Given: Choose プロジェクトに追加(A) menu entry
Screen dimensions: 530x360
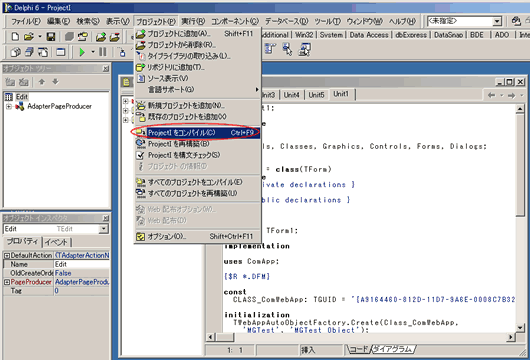Looking at the screenshot, I should (x=197, y=33).
